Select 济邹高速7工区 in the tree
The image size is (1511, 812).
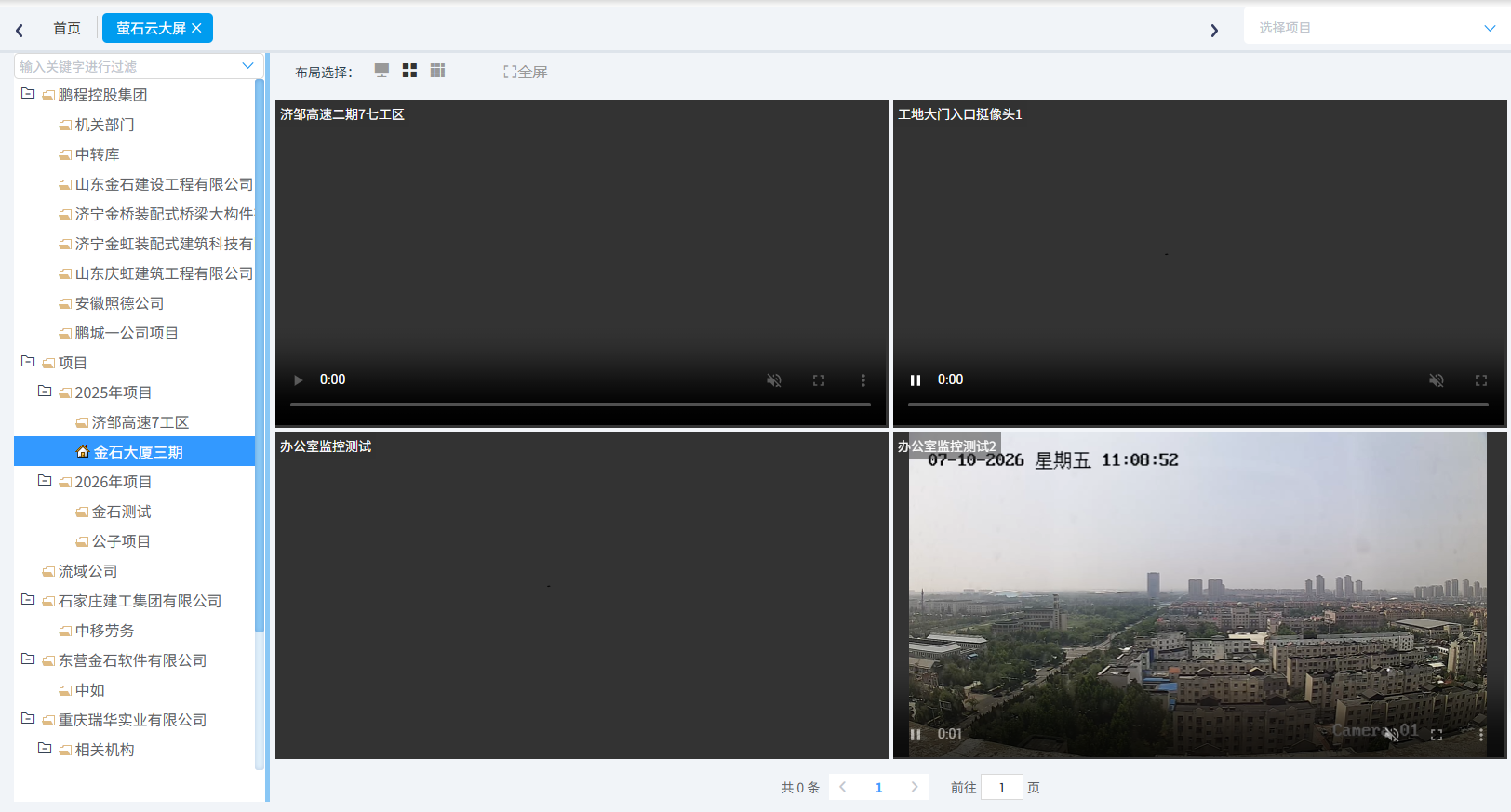(140, 422)
